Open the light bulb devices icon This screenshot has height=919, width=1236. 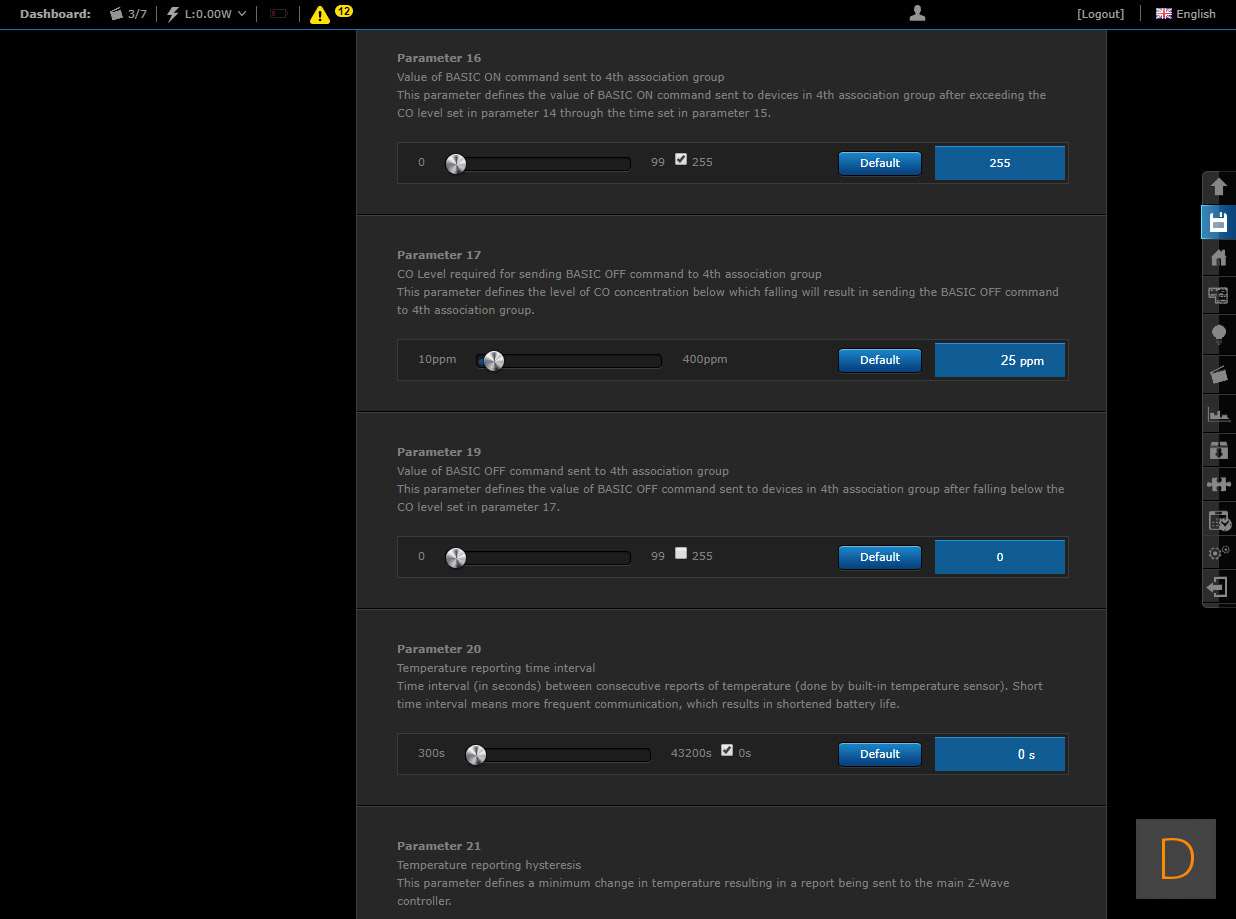(1218, 334)
